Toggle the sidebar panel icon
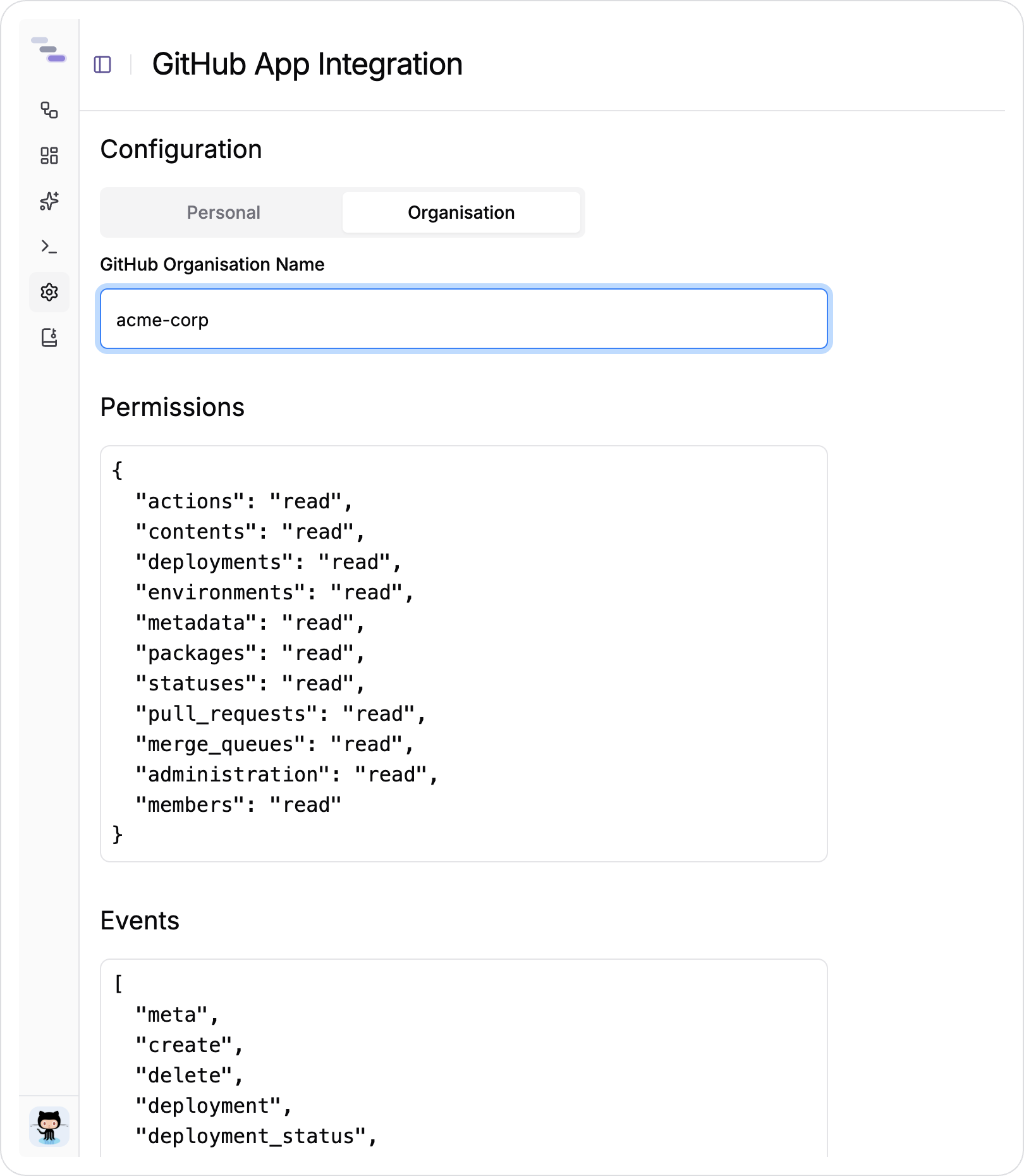The width and height of the screenshot is (1024, 1176). 102,64
